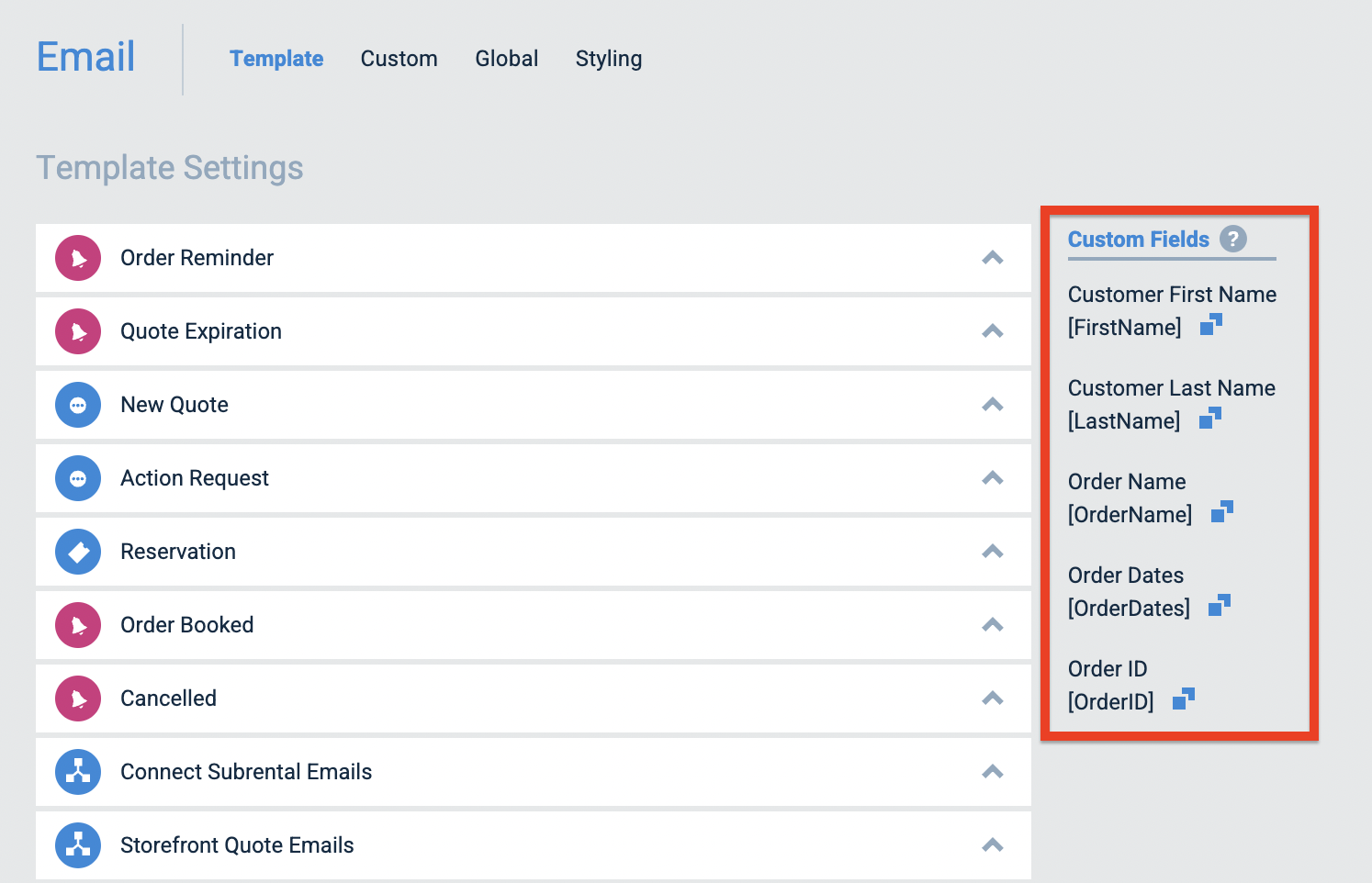Click the Order Name label
The width and height of the screenshot is (1372, 883).
point(1127,482)
